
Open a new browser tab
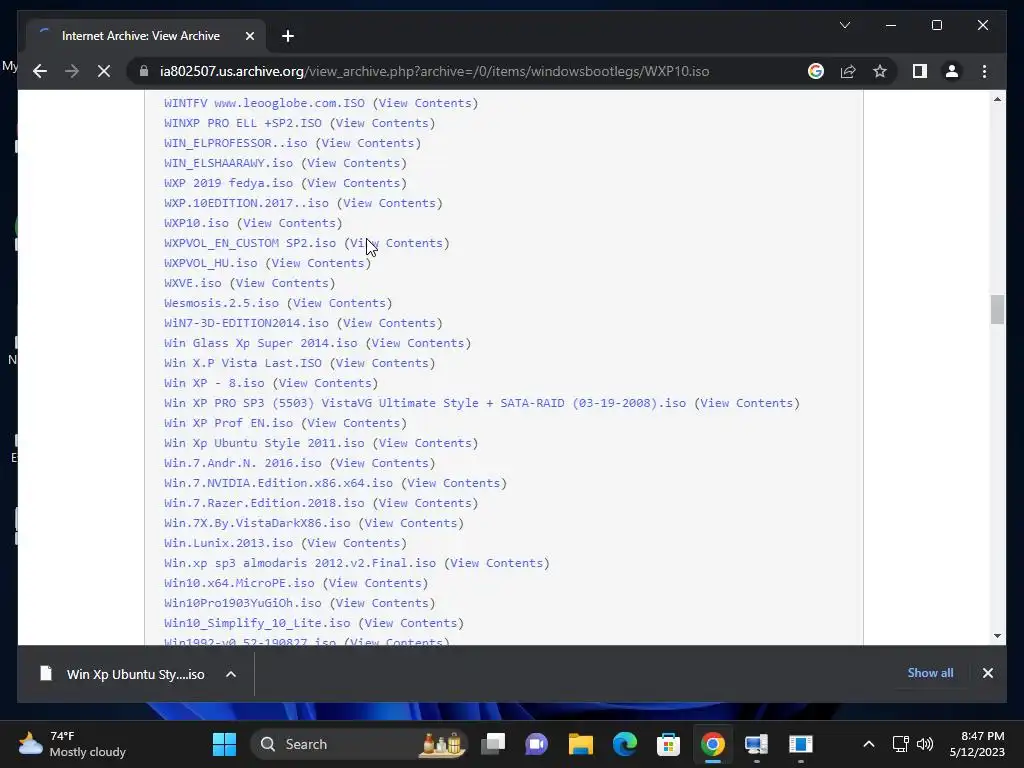288,36
